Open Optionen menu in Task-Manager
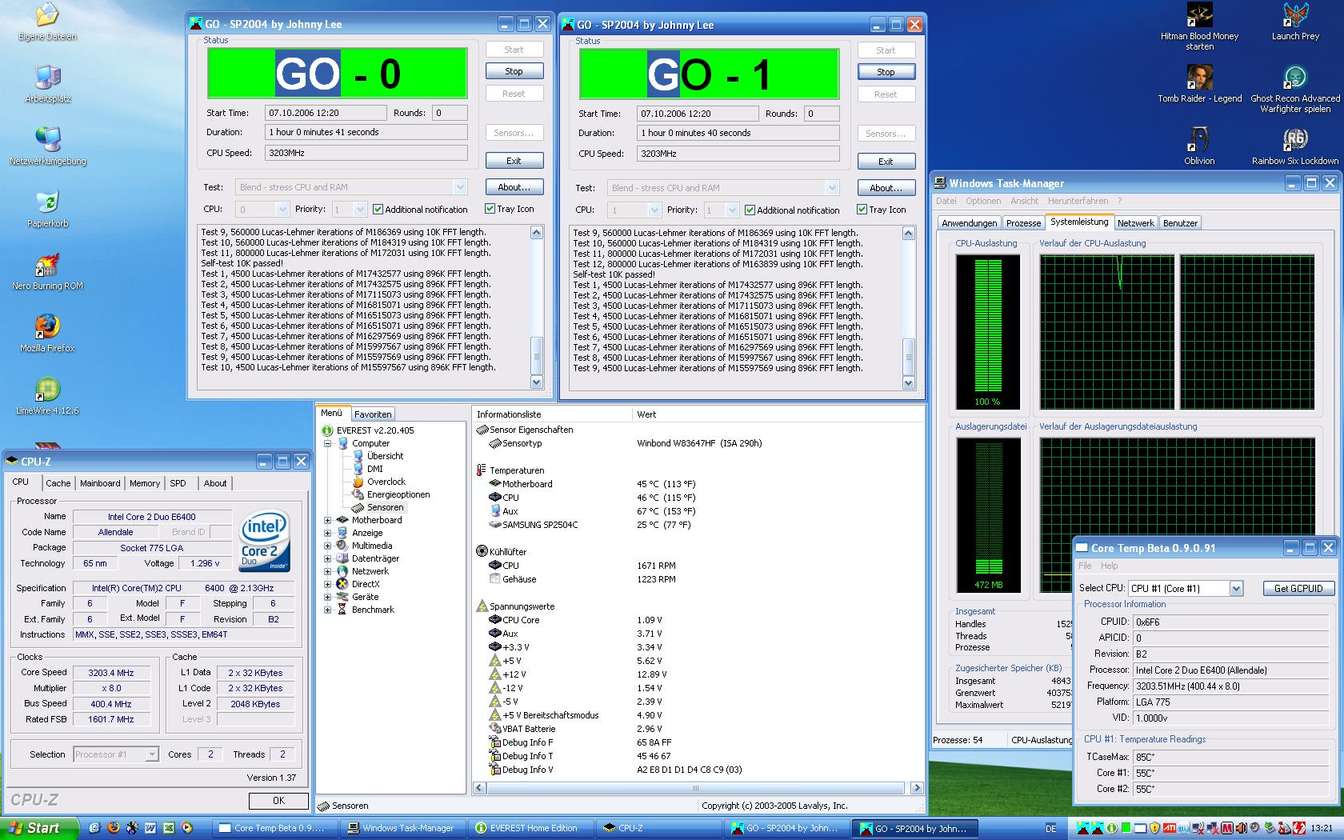Image resolution: width=1344 pixels, height=840 pixels. [983, 201]
